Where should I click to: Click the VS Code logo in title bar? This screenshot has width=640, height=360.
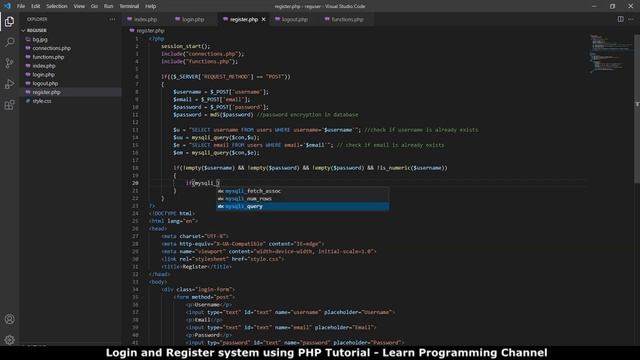7,6
